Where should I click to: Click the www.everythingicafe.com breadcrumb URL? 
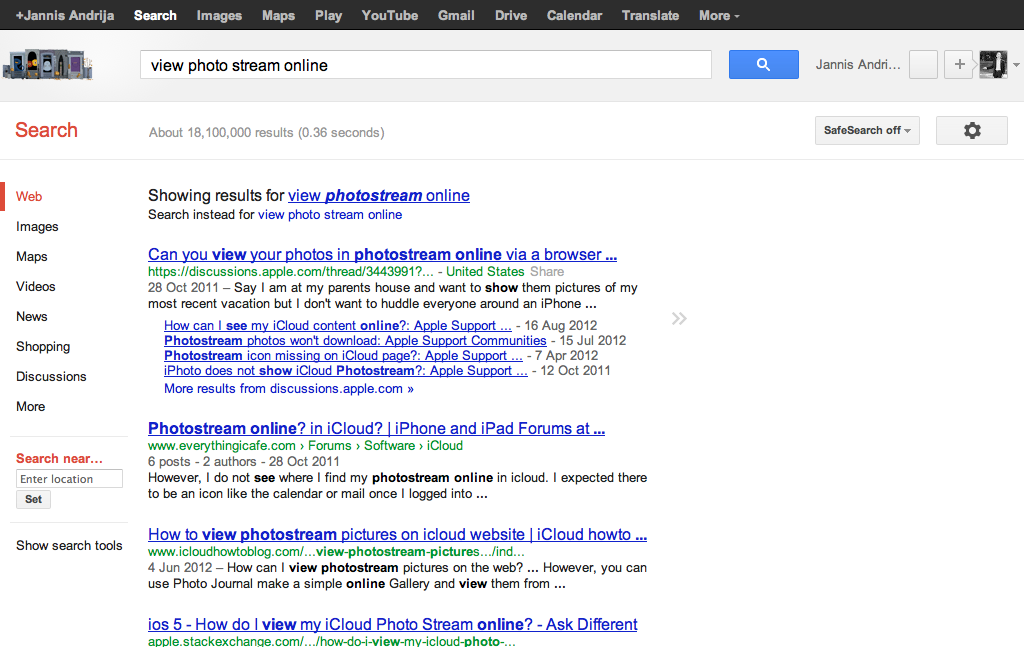tap(305, 445)
